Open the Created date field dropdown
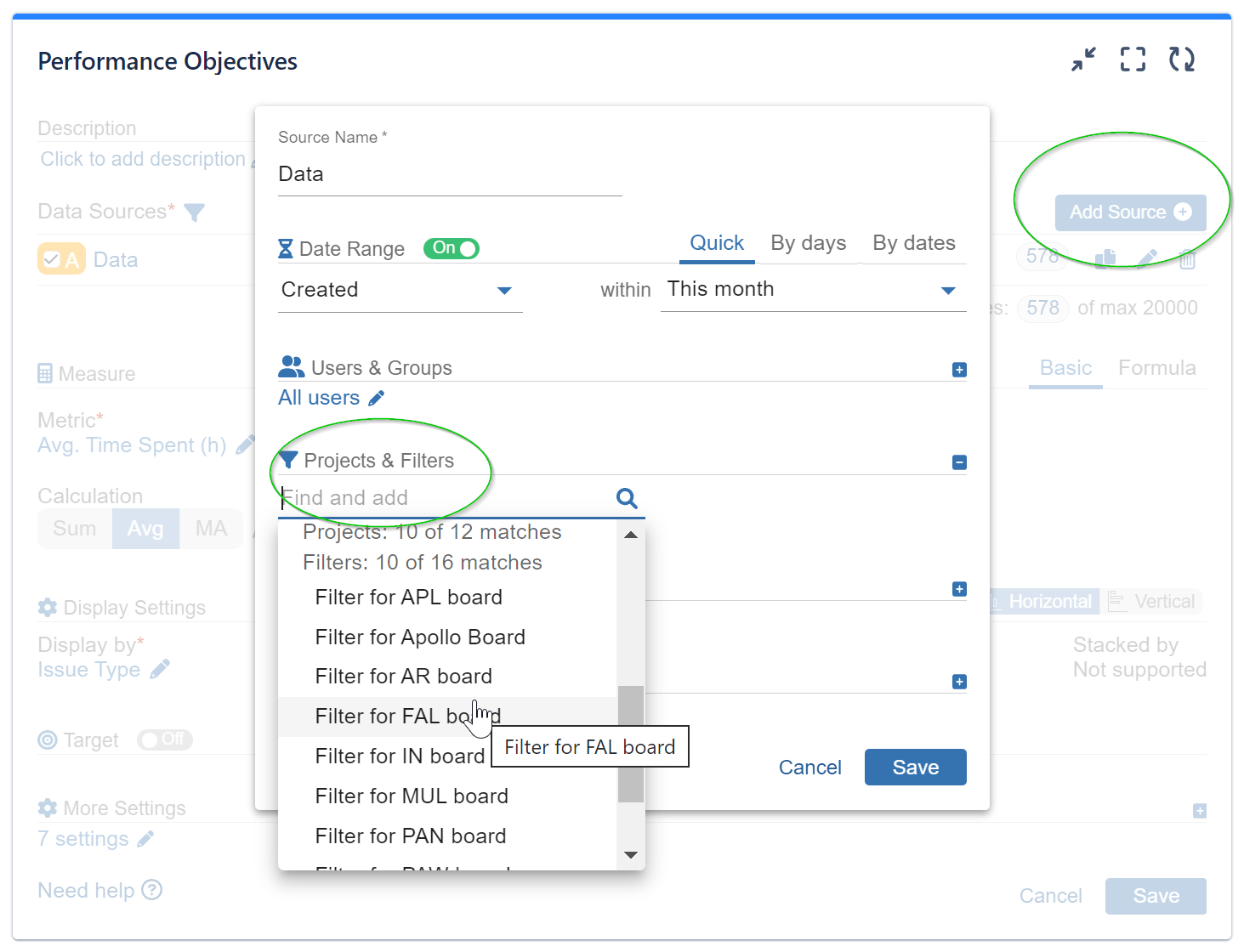 point(504,290)
